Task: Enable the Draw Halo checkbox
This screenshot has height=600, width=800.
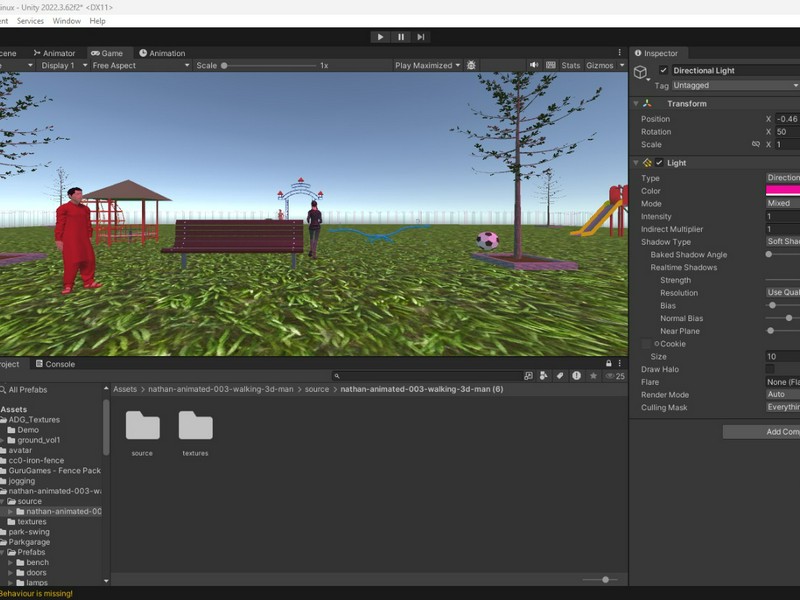Action: click(770, 369)
